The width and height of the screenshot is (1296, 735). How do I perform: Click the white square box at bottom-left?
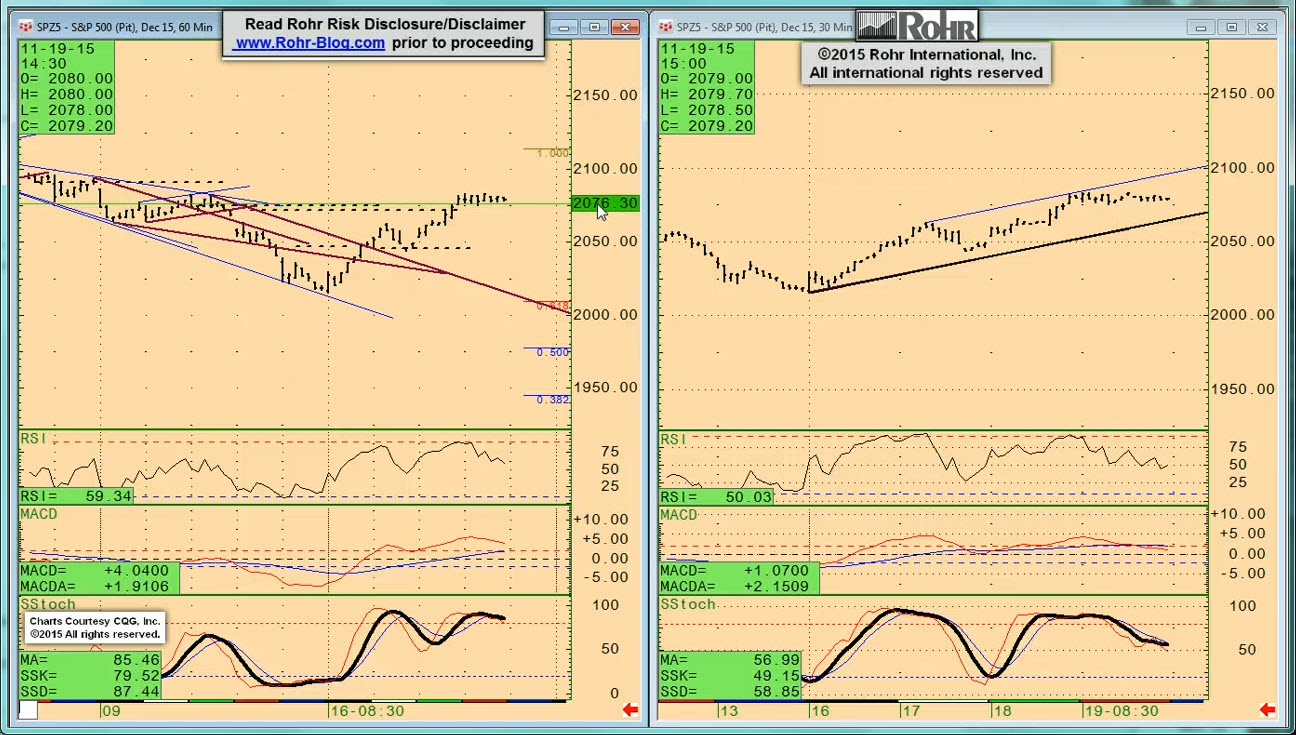[x=28, y=710]
